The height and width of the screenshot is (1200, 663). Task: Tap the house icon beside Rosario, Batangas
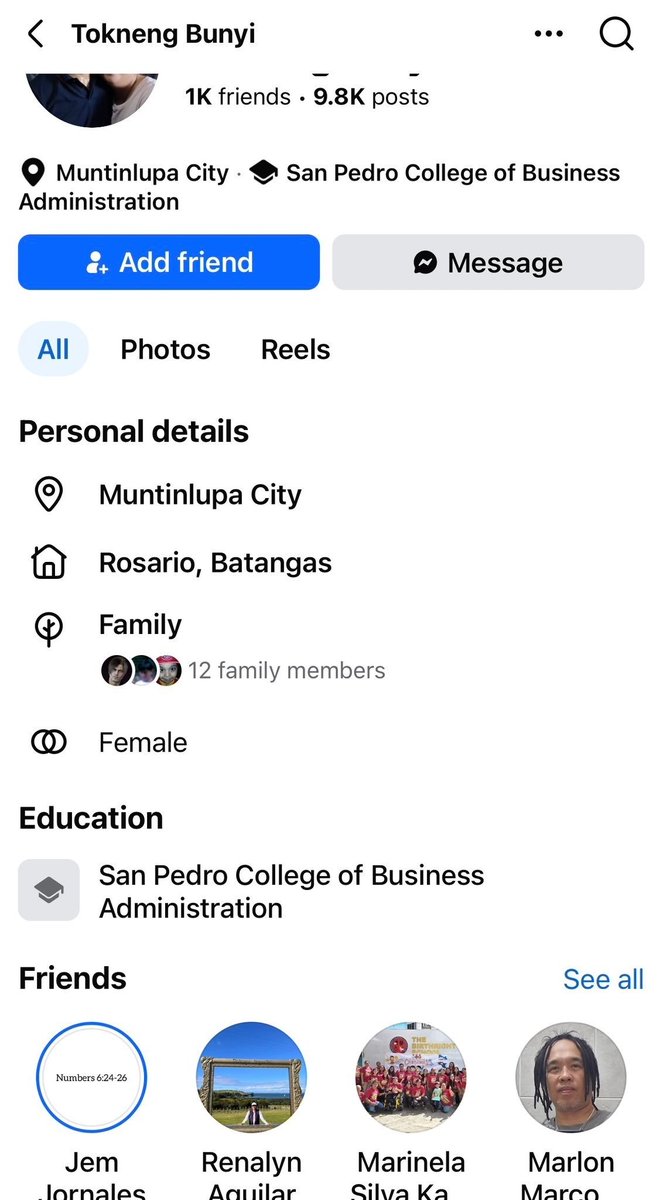click(x=48, y=563)
